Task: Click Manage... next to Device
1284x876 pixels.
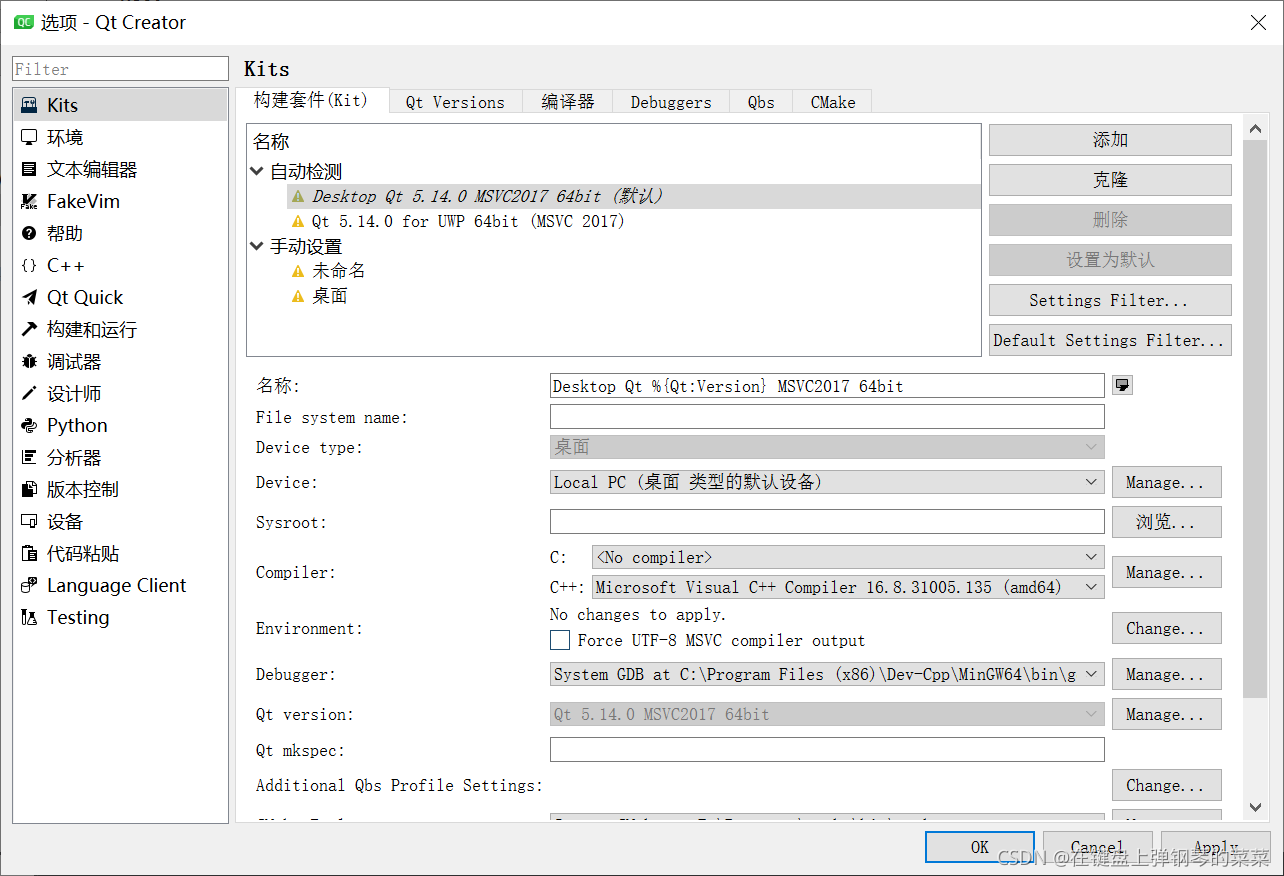Action: tap(1167, 482)
